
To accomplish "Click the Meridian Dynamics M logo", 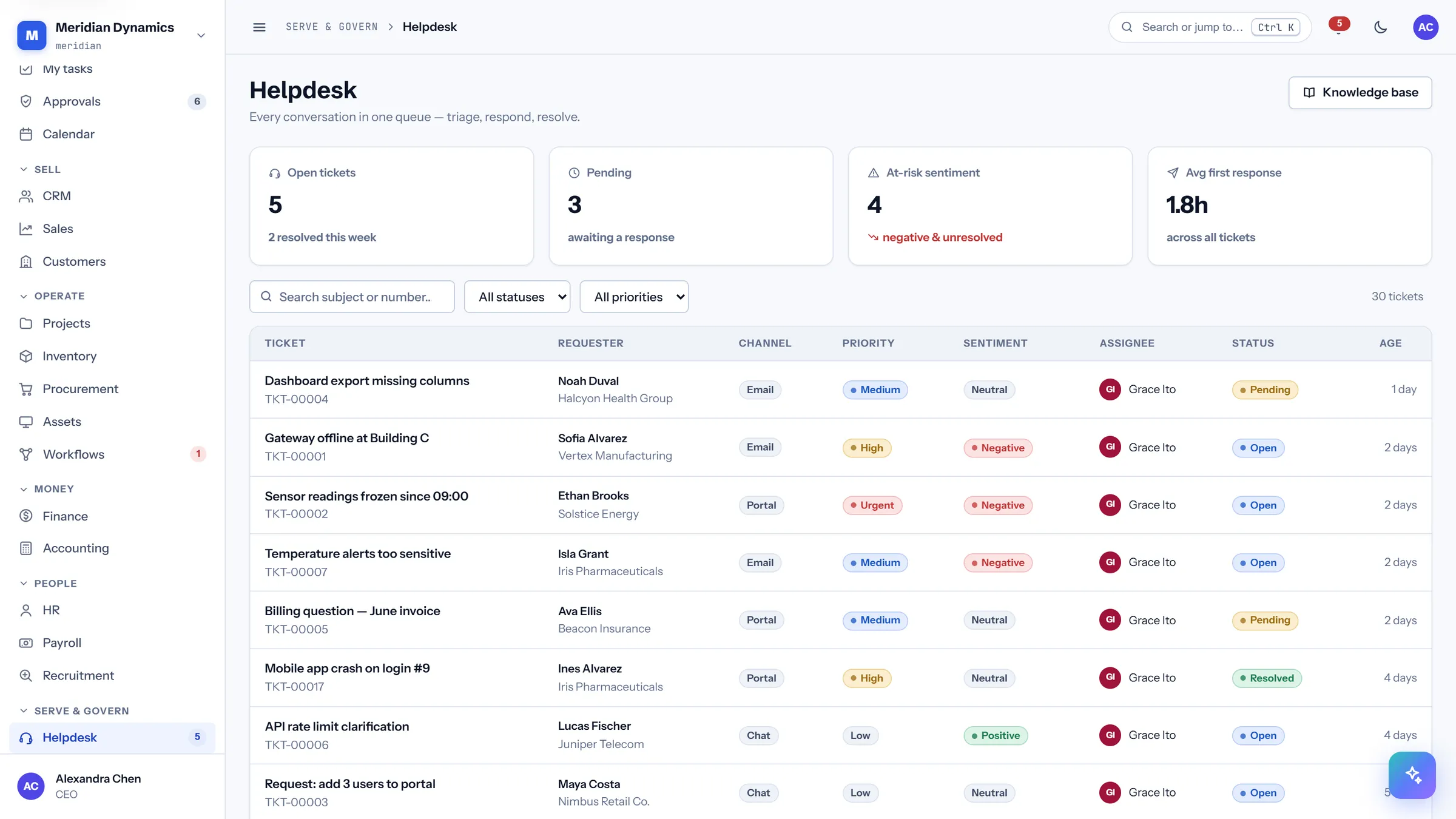I will [x=32, y=35].
